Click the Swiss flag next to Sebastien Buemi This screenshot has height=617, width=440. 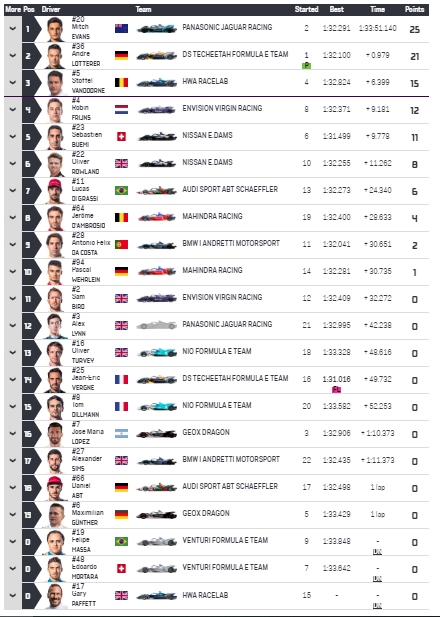(x=121, y=137)
